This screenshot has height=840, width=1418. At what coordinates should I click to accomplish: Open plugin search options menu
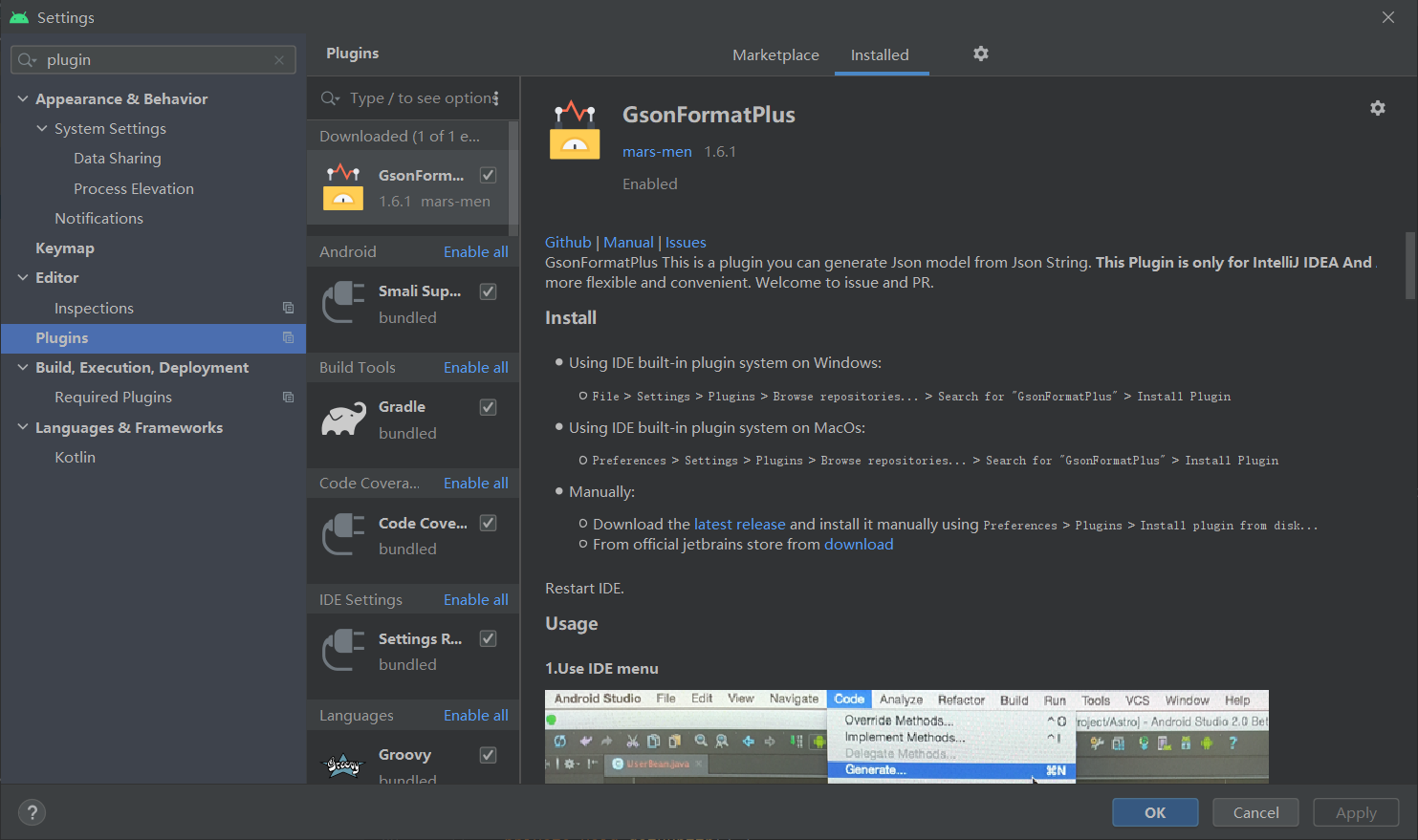pyautogui.click(x=495, y=97)
